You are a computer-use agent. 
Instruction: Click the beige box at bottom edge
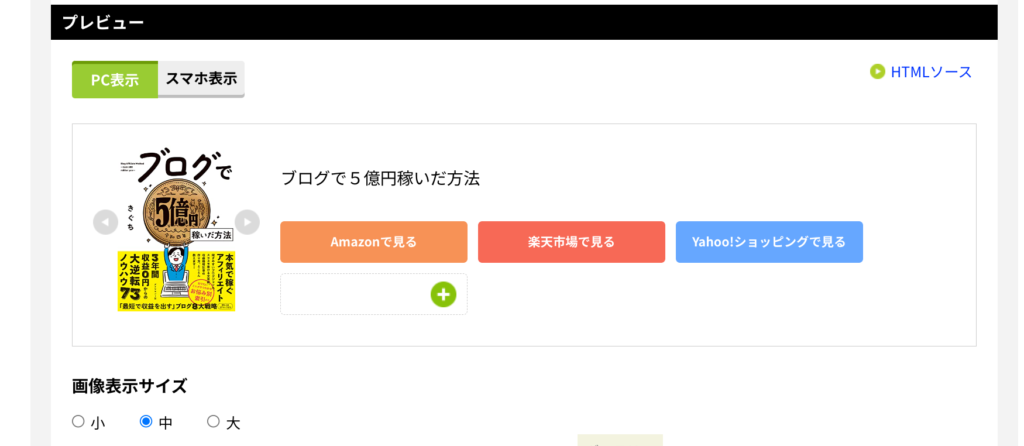pyautogui.click(x=620, y=440)
